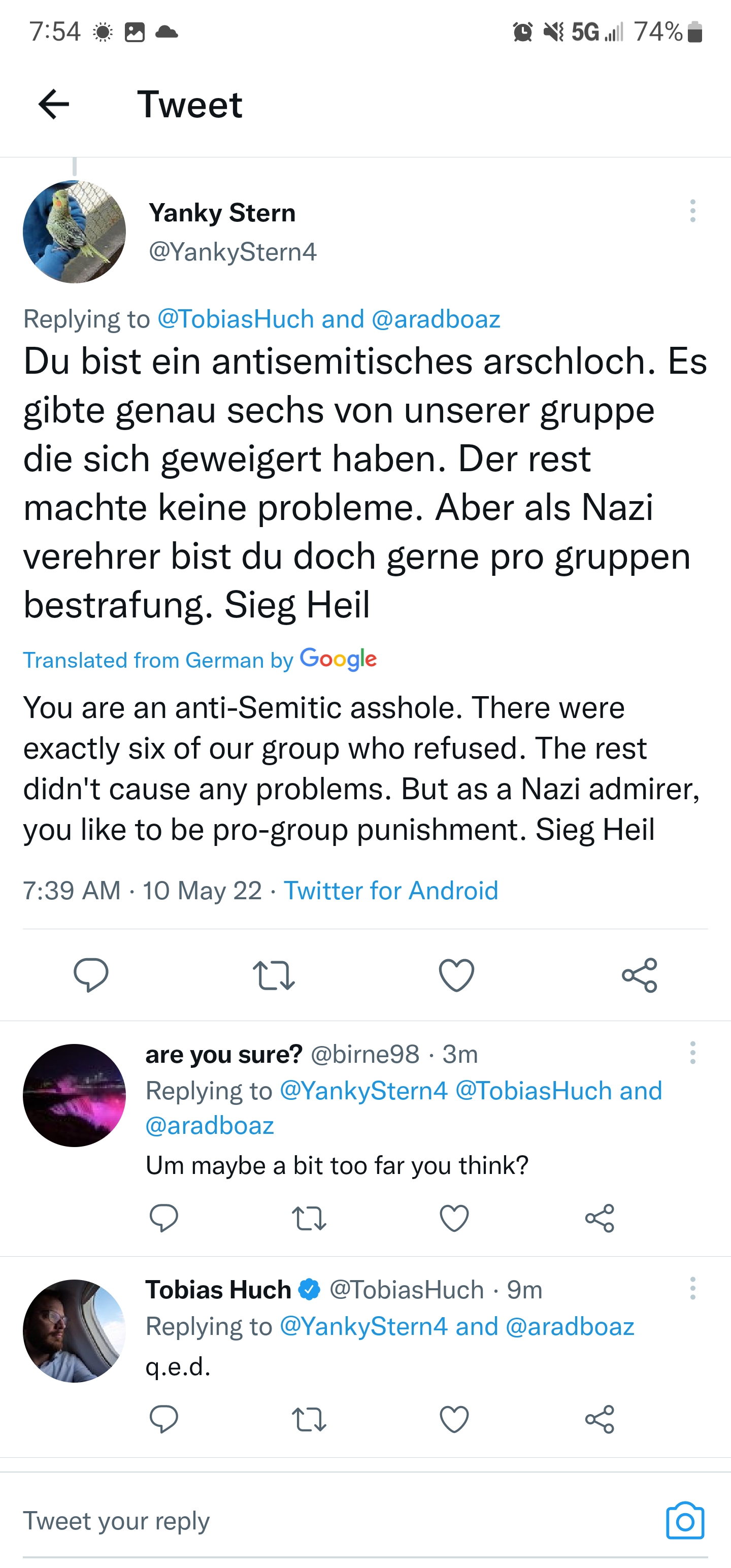Tap Translated from German by Google
The image size is (731, 1568).
pyautogui.click(x=200, y=659)
